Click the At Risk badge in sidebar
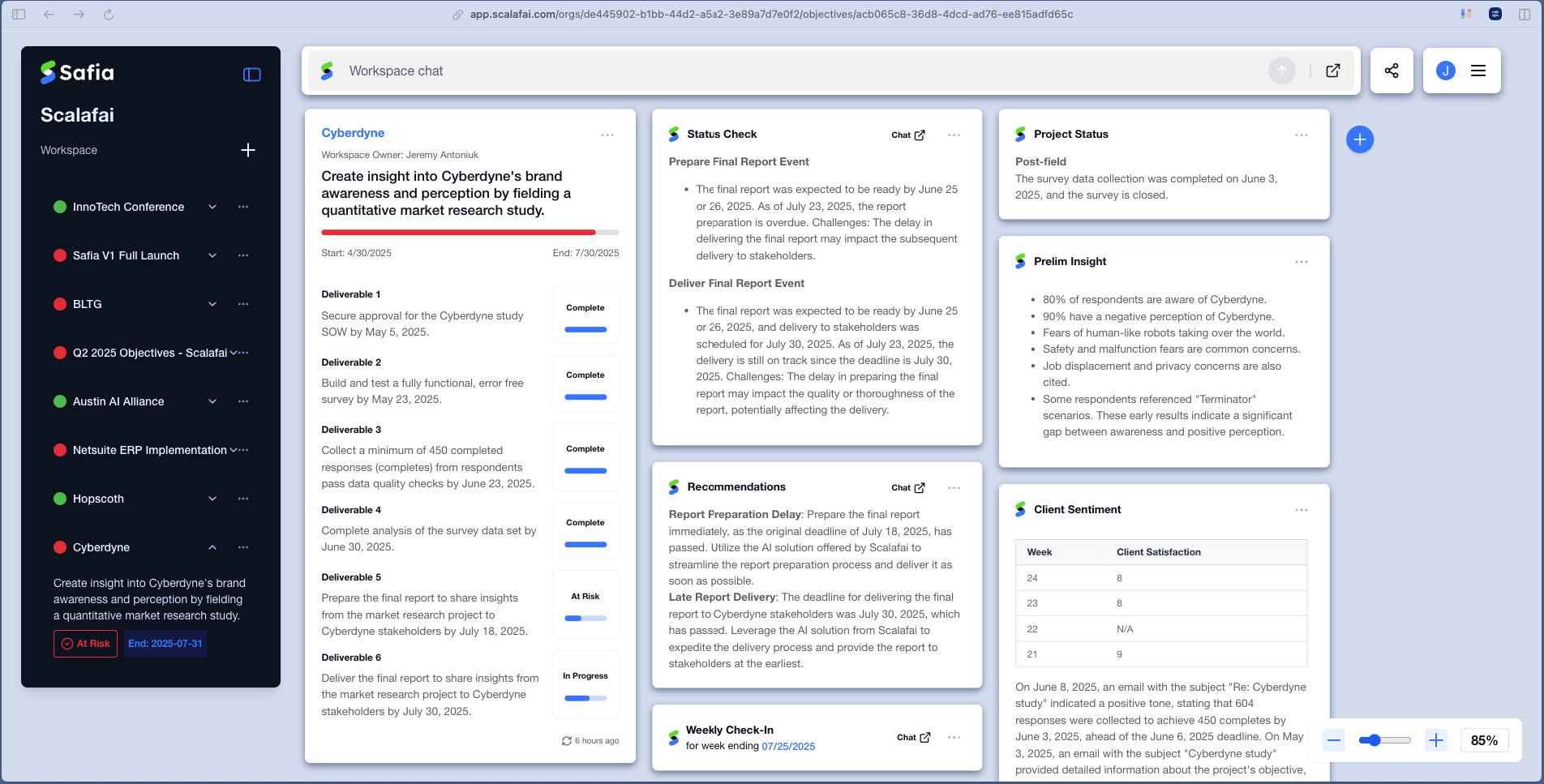The image size is (1544, 784). tap(85, 644)
